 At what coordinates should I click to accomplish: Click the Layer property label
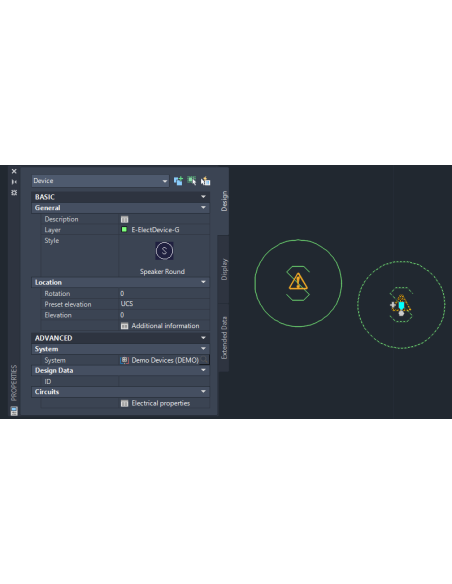click(x=52, y=230)
